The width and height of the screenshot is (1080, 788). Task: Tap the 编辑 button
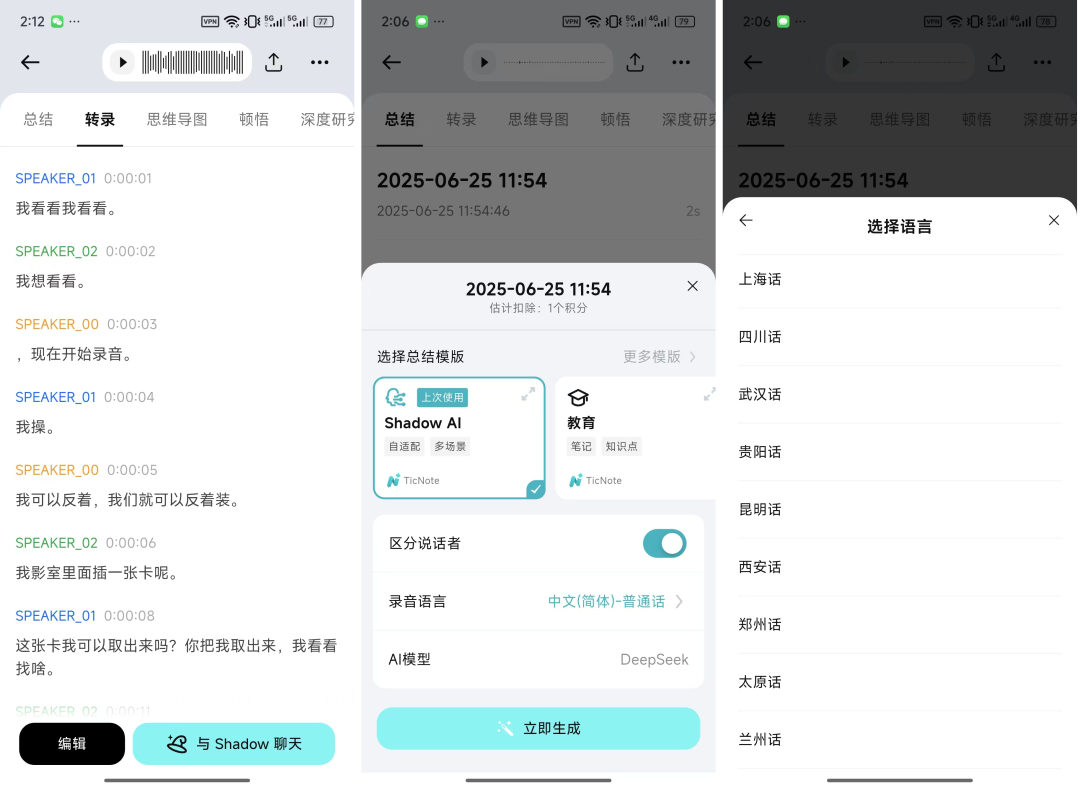point(72,744)
